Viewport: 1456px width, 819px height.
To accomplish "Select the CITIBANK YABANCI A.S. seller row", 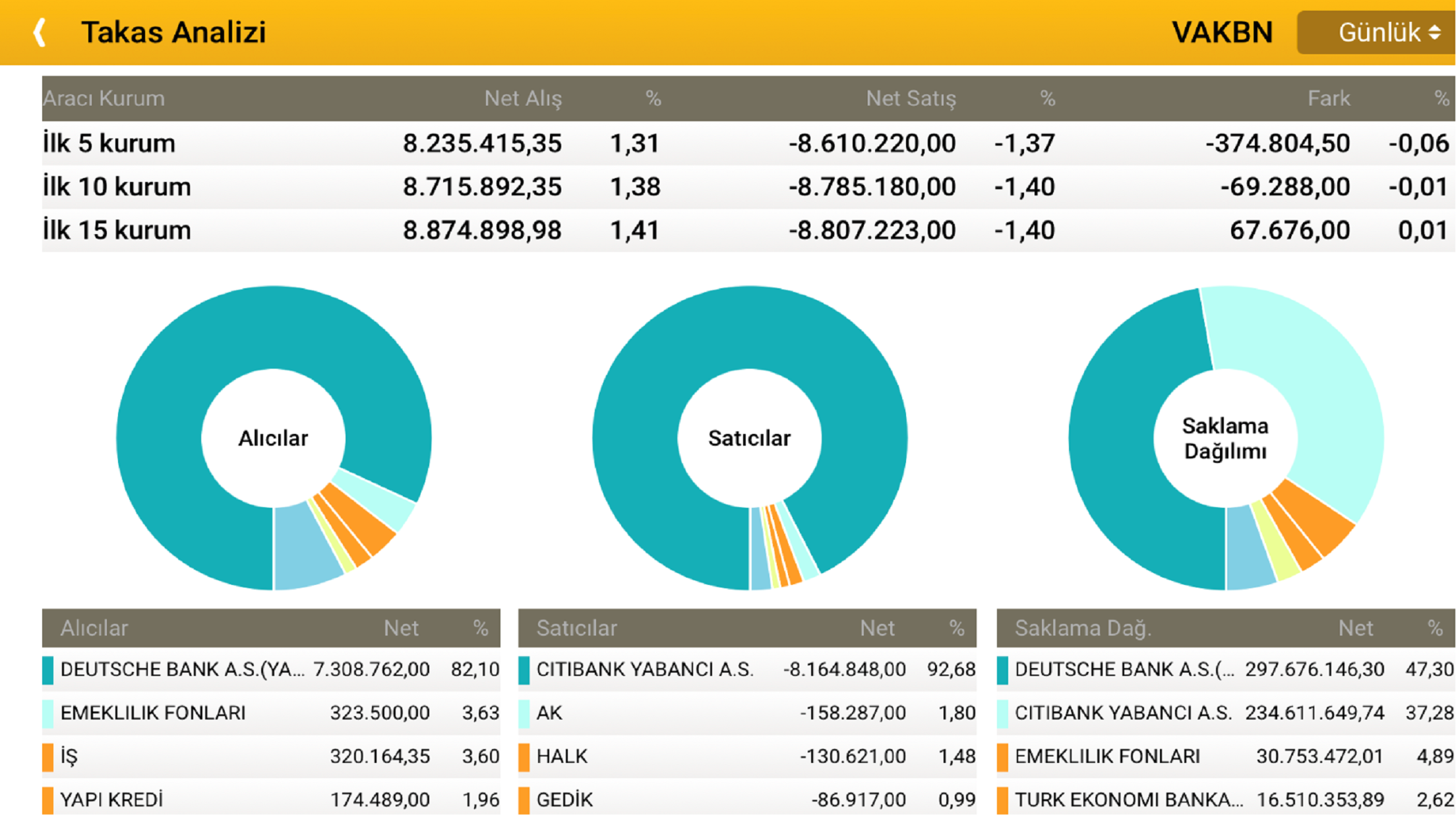I will point(746,670).
